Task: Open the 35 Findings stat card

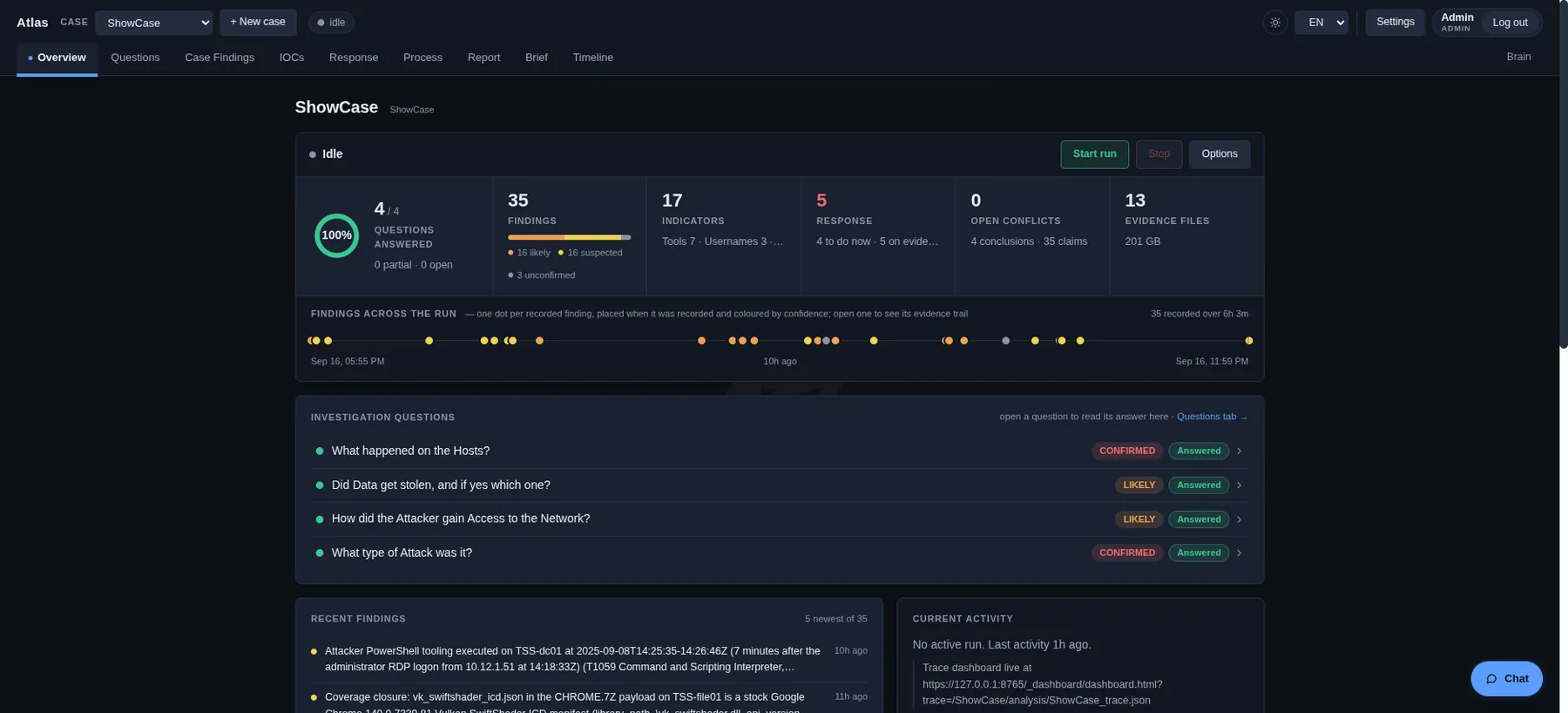Action: (x=569, y=236)
